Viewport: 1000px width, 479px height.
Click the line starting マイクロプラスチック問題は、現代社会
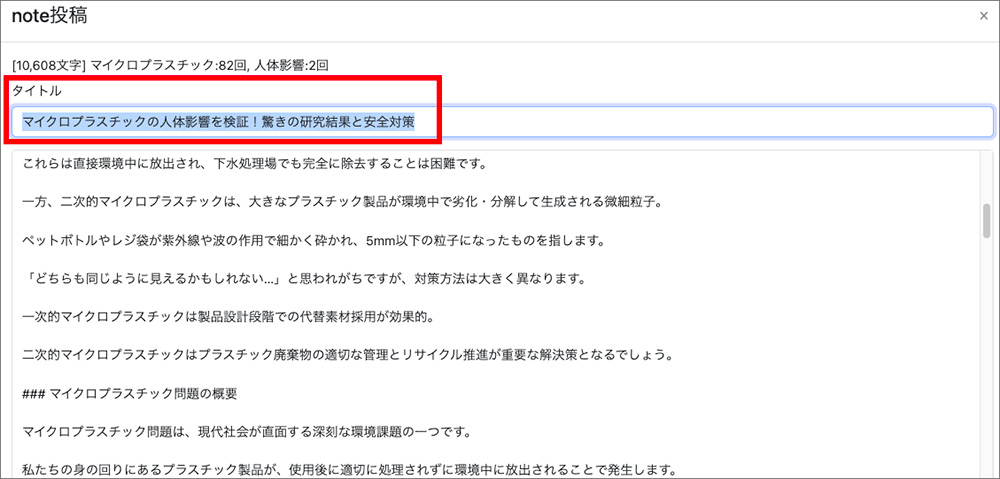click(246, 432)
